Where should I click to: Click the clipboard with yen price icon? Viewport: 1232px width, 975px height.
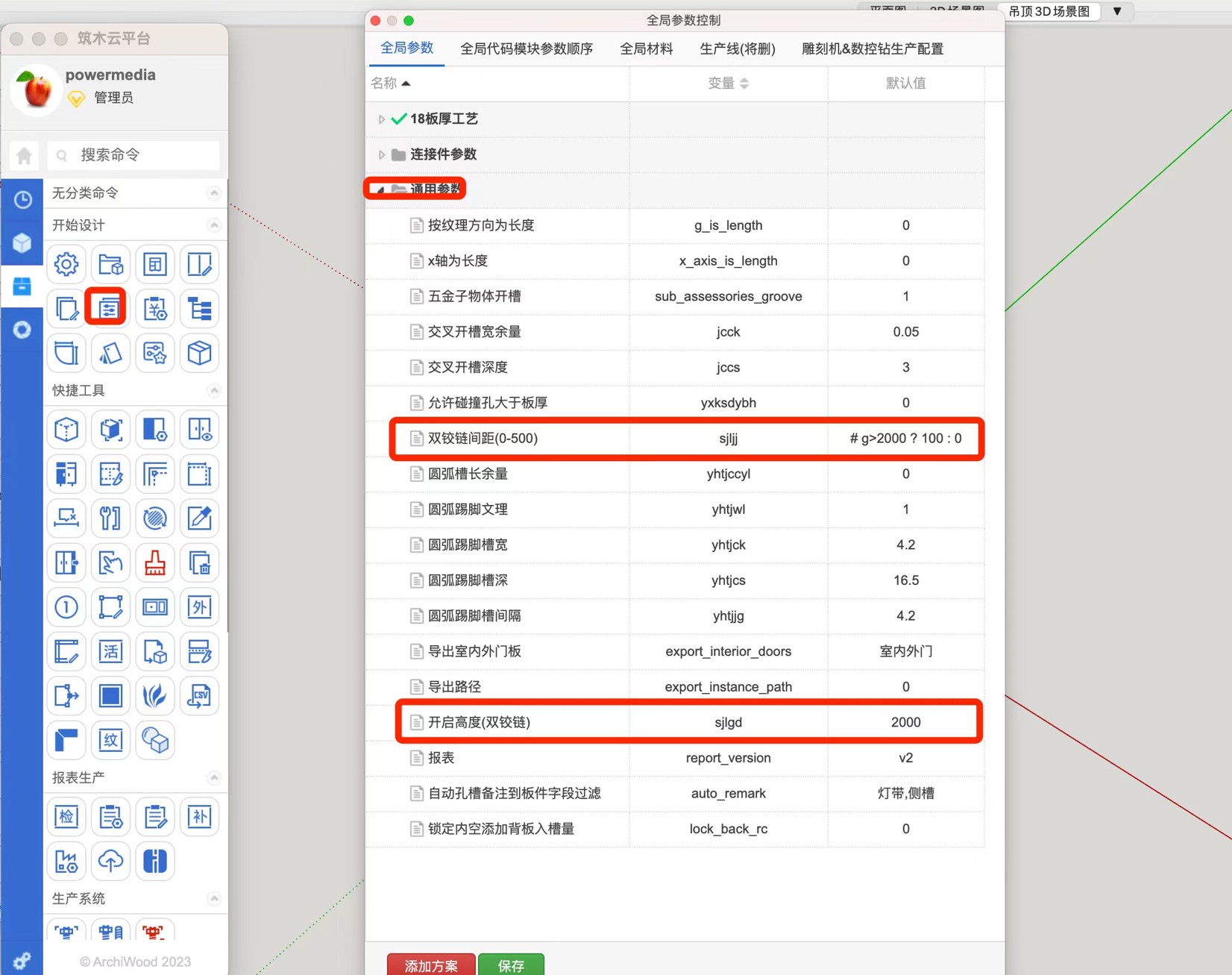tap(155, 308)
